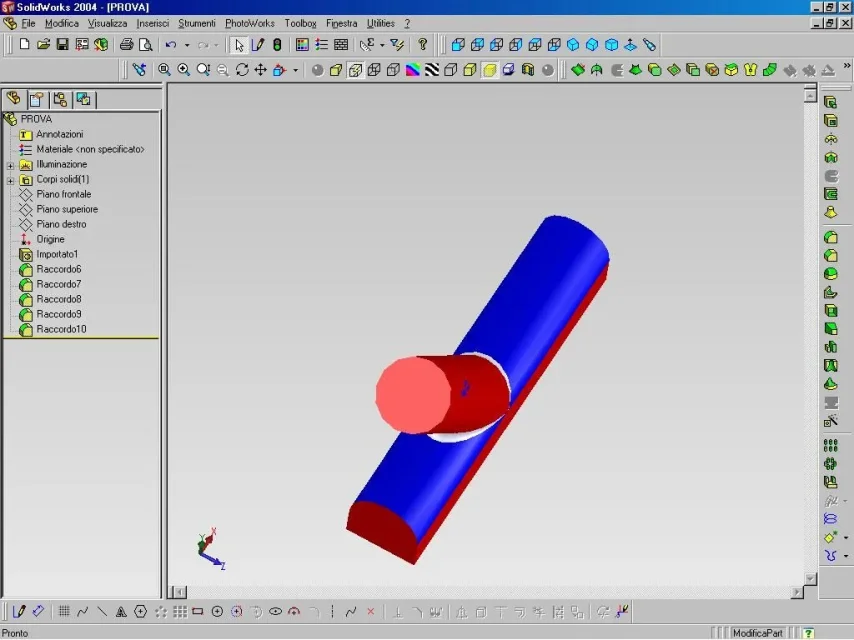Select the Piano frontale plane

(x=64, y=194)
